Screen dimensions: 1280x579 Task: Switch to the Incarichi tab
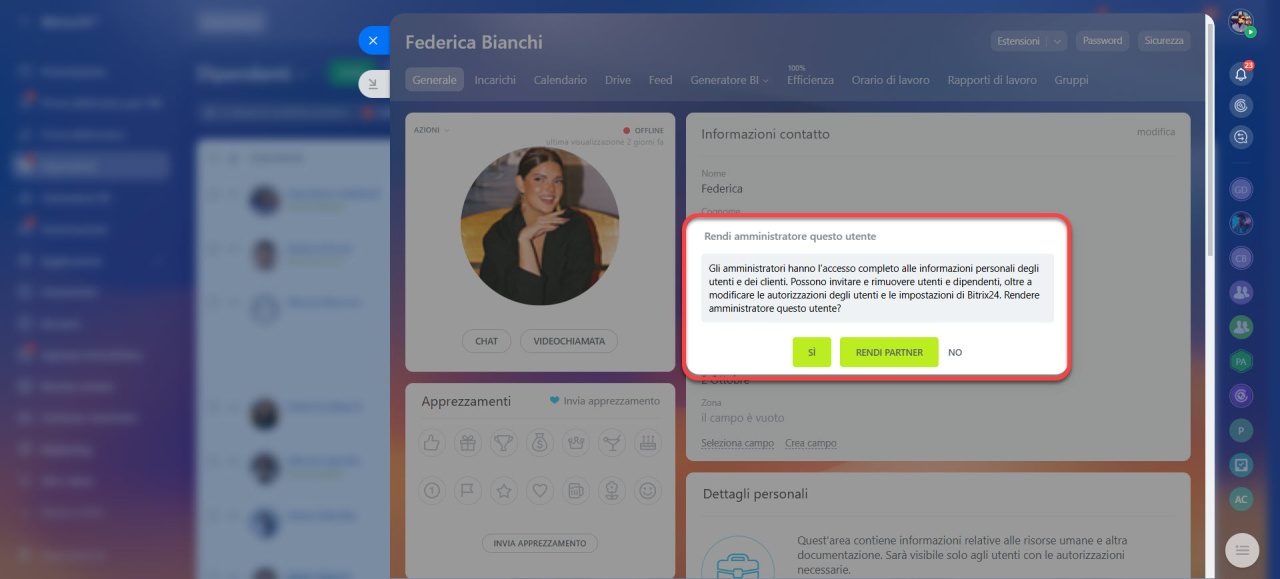point(495,80)
